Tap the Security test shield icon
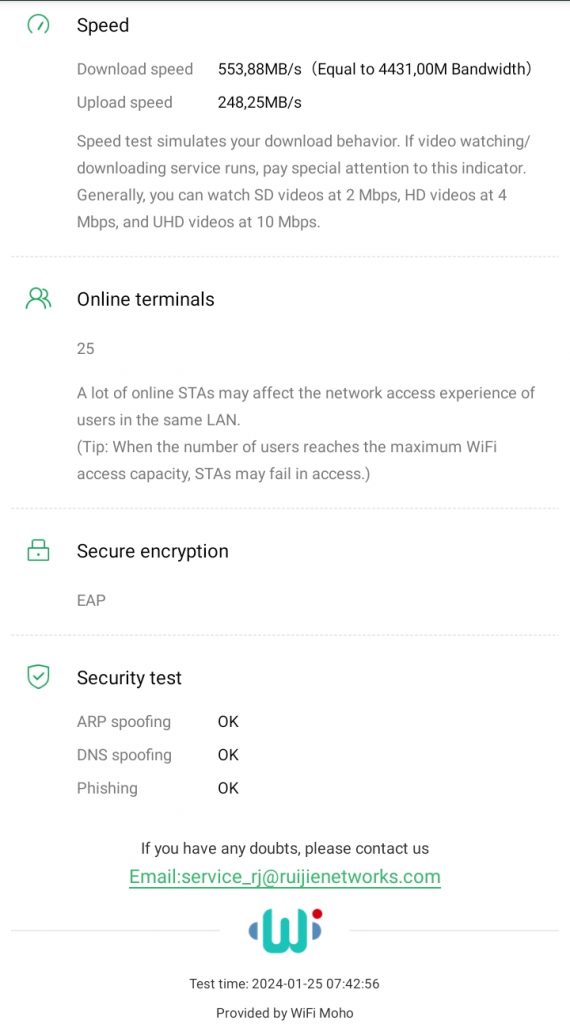Screen dimensions: 570x1024 pos(38,677)
